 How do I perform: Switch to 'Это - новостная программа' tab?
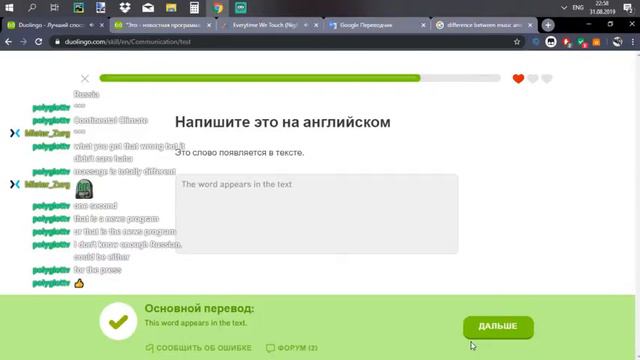(x=162, y=25)
